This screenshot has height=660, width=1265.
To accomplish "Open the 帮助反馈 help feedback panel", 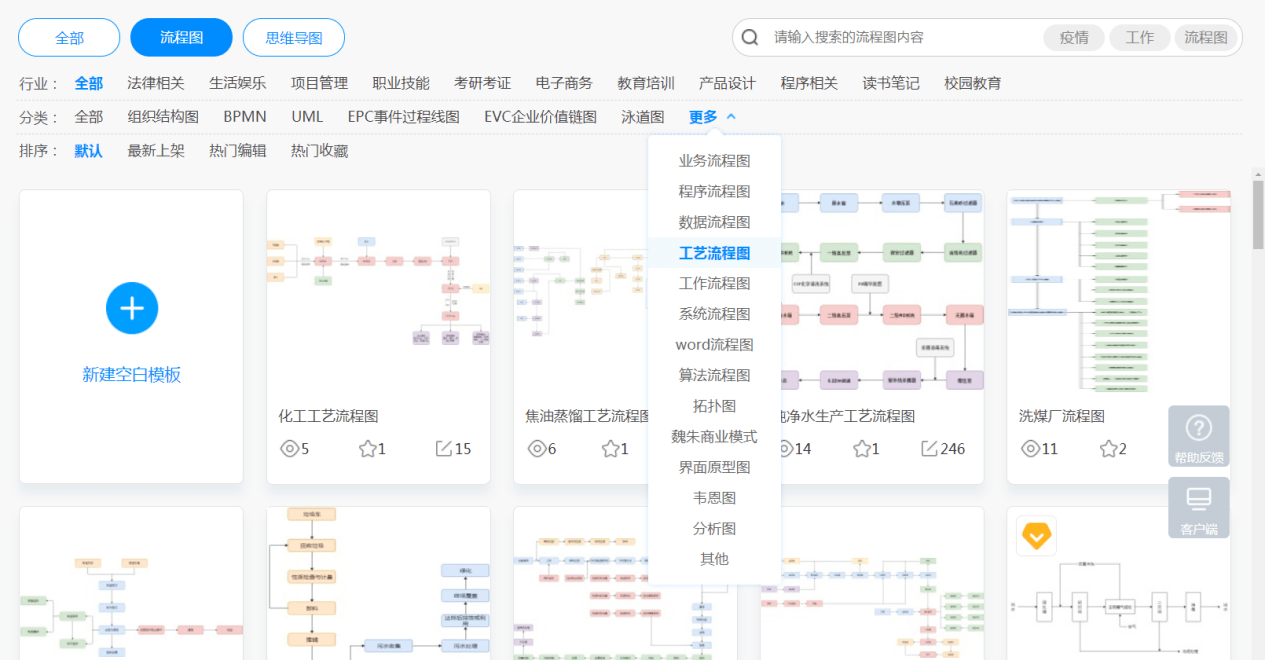I will click(1197, 436).
